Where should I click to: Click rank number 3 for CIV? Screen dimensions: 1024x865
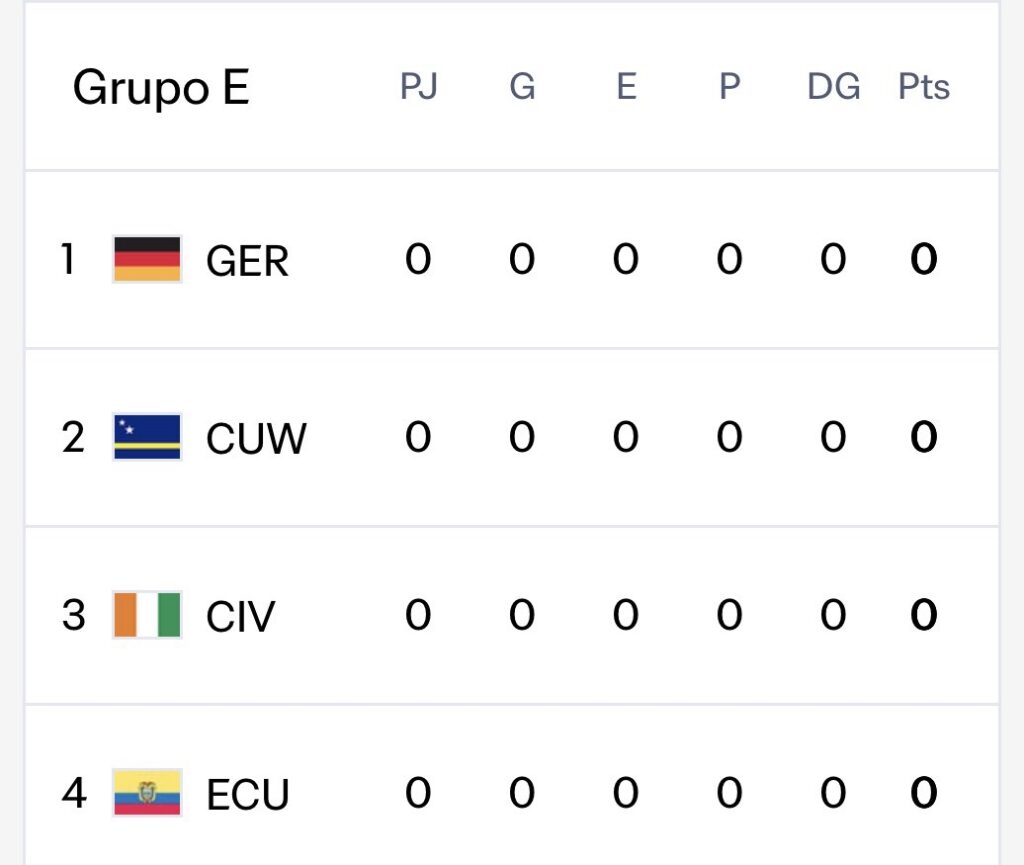(x=73, y=615)
